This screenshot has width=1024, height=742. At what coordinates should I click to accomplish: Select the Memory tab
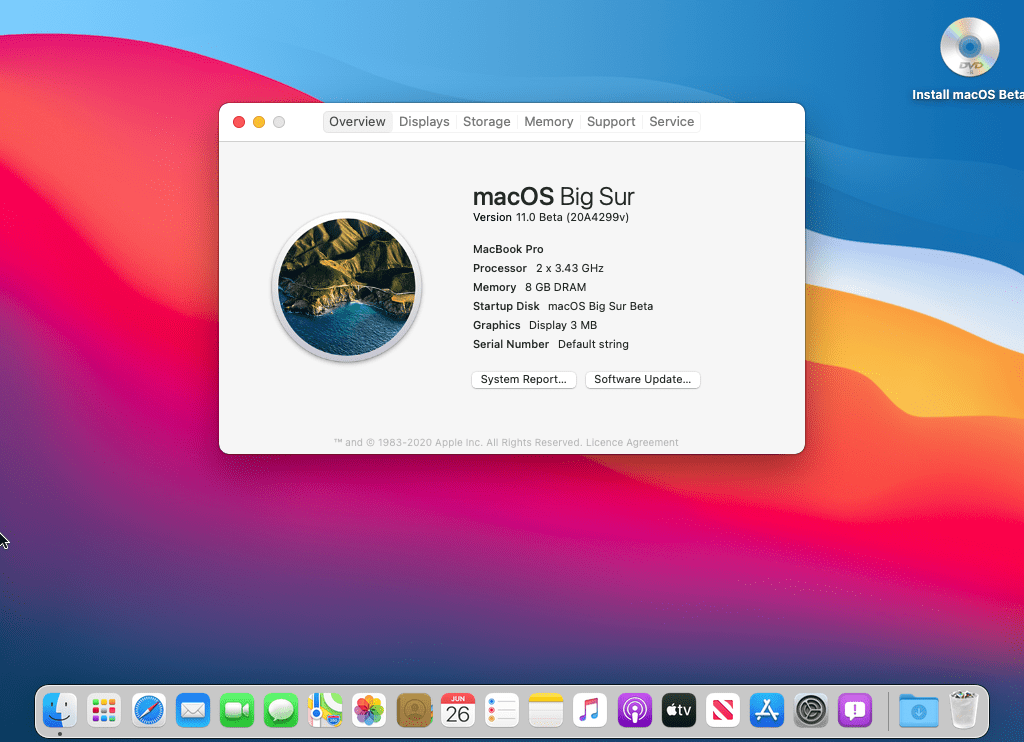coord(549,122)
